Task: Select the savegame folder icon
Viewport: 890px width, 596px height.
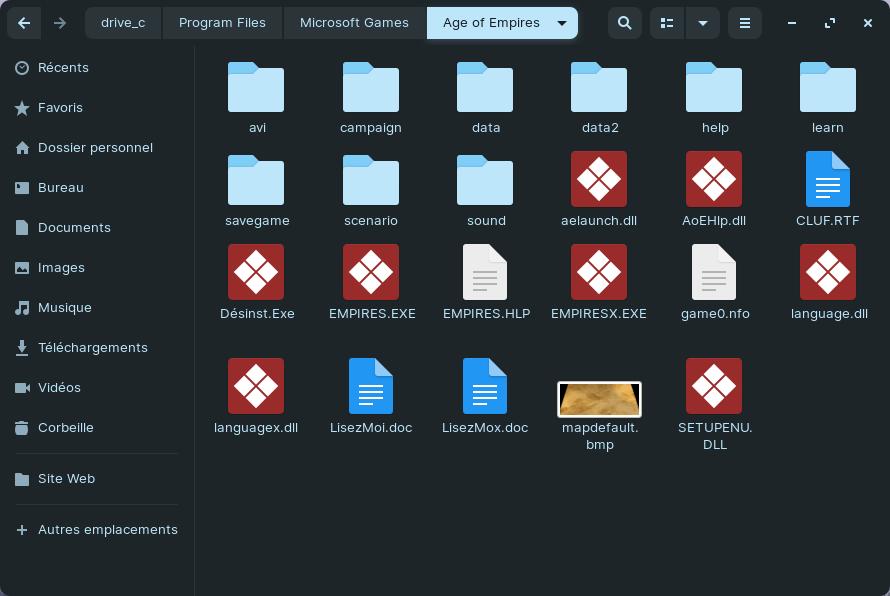Action: pyautogui.click(x=256, y=180)
